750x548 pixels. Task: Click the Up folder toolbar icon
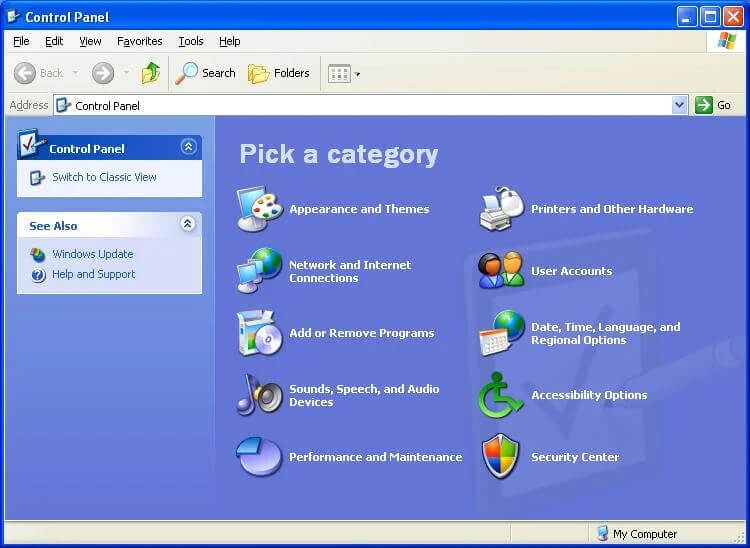pyautogui.click(x=151, y=73)
